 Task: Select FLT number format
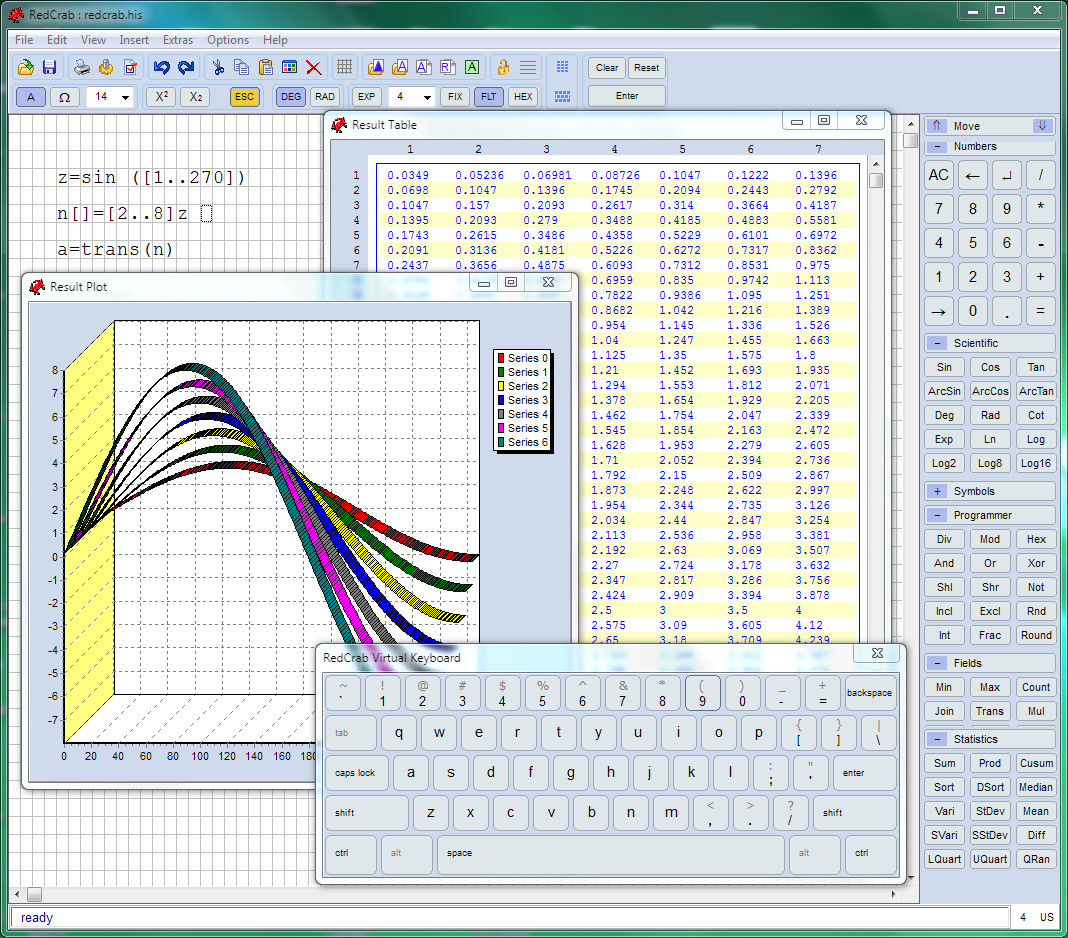(x=488, y=97)
